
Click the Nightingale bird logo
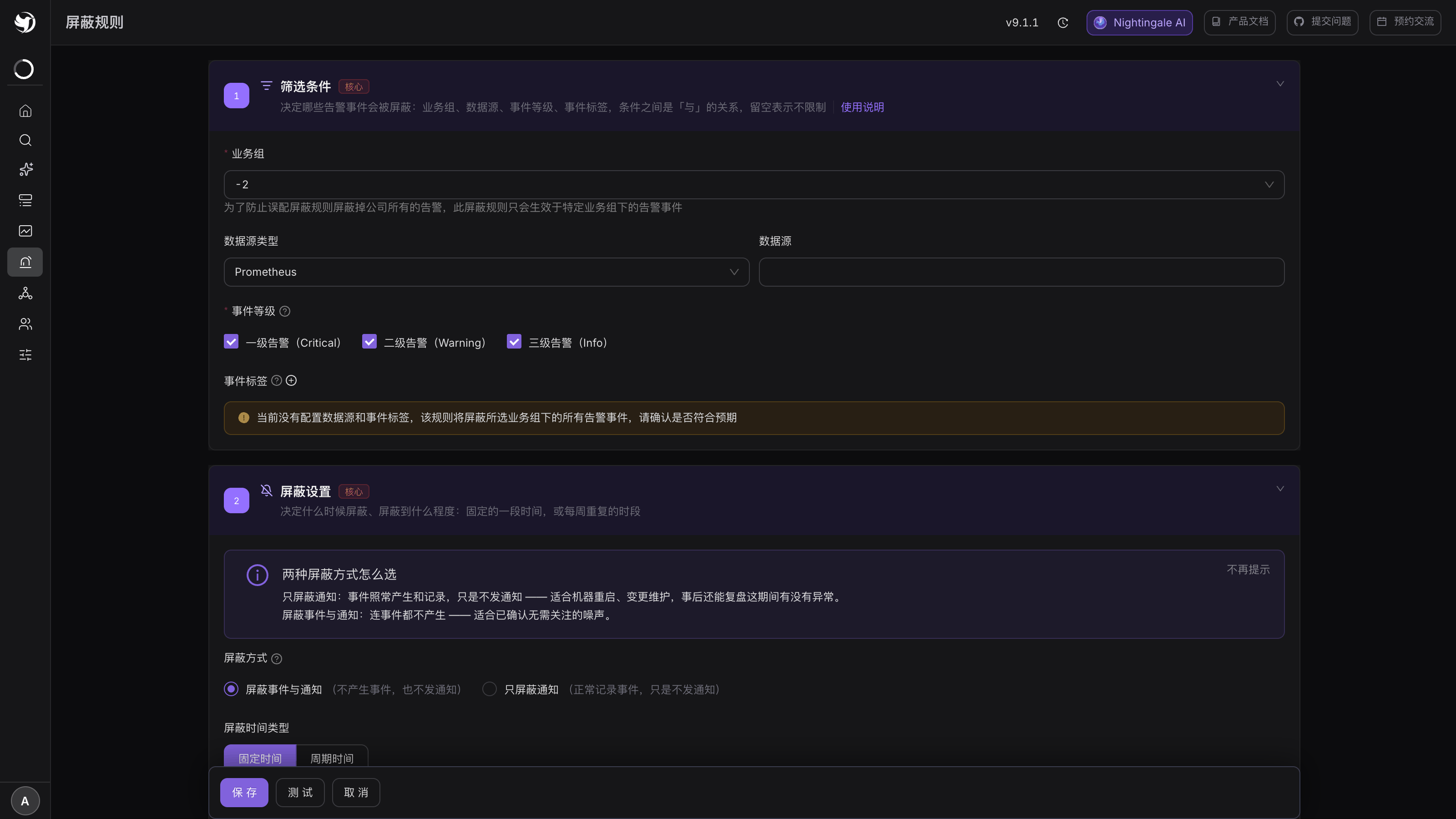(x=25, y=22)
